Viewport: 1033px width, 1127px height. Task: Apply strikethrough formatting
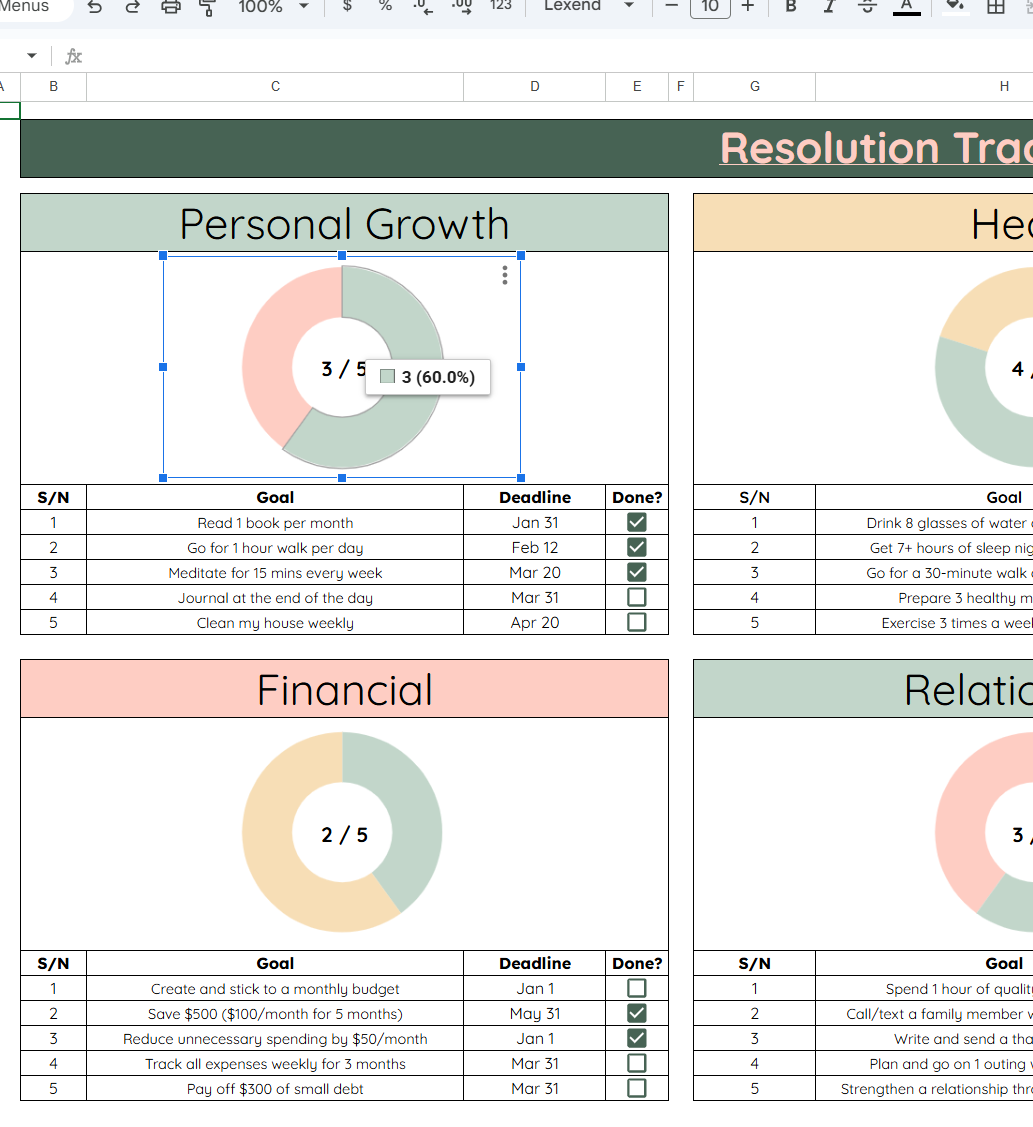pos(868,6)
